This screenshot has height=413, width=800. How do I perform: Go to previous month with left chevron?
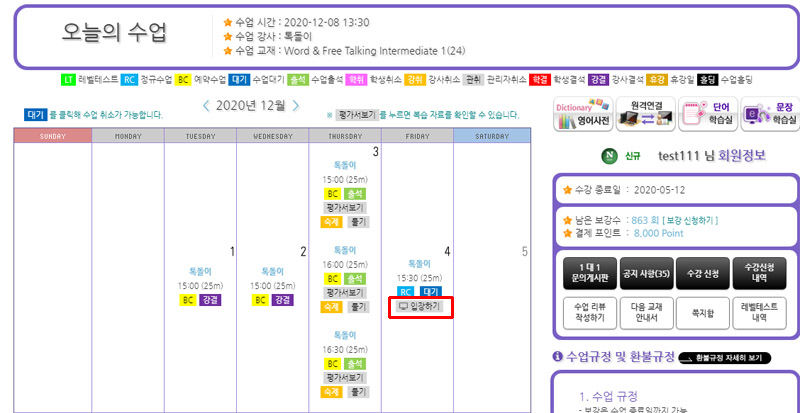[x=206, y=105]
